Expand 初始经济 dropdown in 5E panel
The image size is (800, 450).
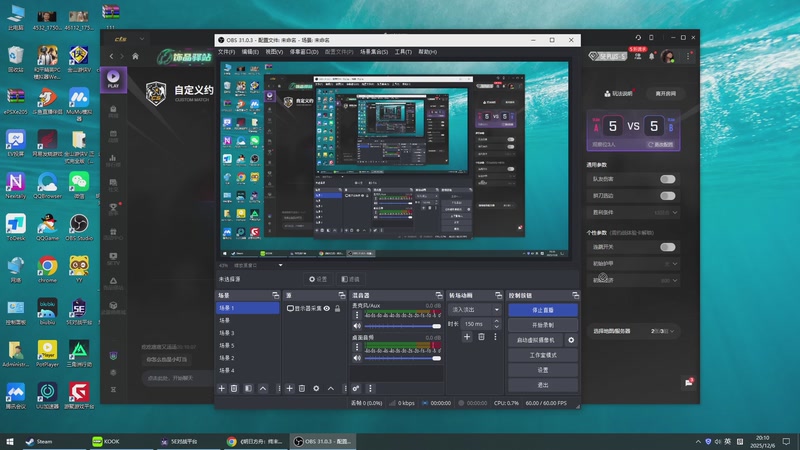pyautogui.click(x=674, y=281)
